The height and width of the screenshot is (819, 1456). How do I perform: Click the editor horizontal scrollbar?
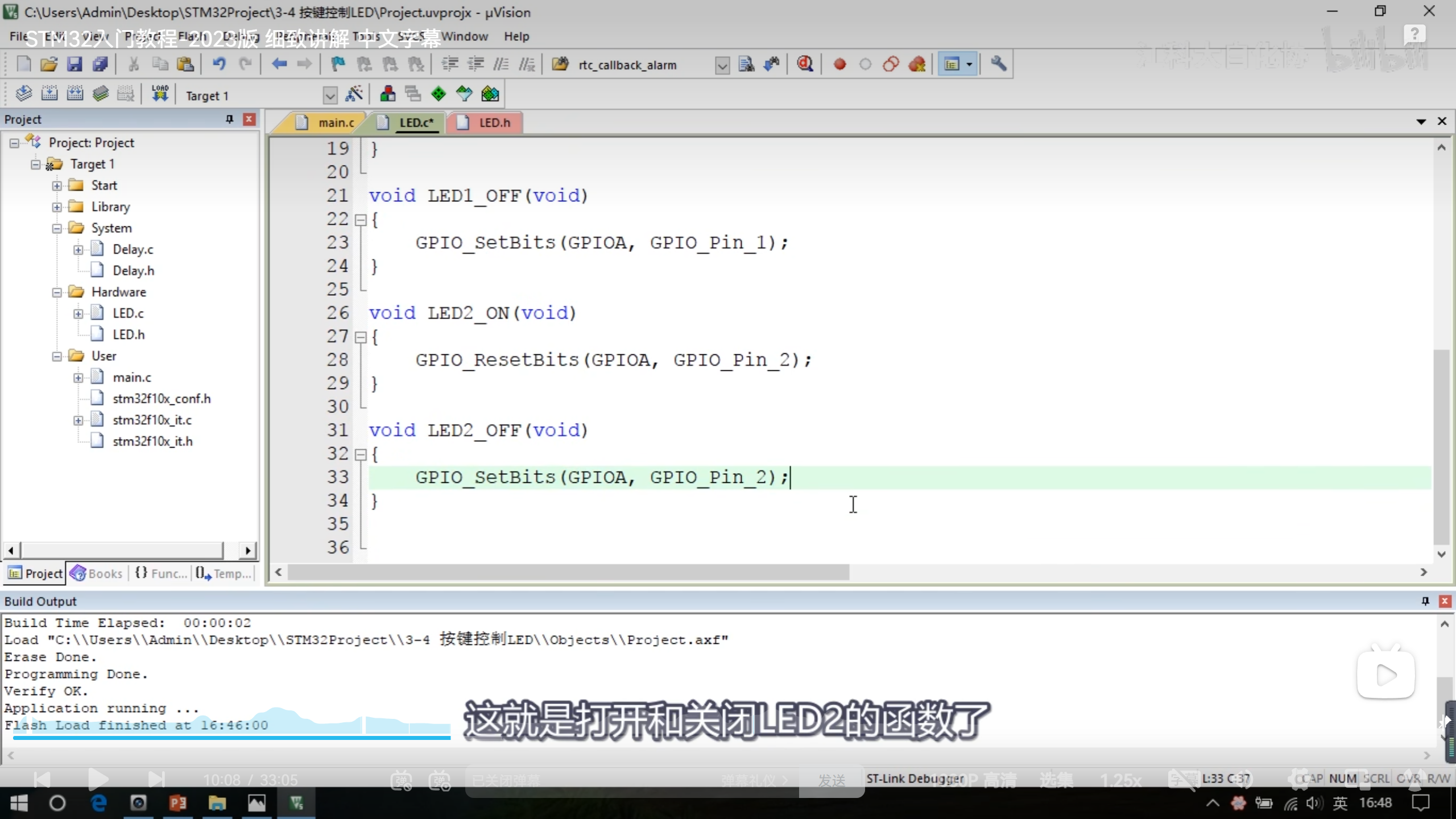coord(568,572)
